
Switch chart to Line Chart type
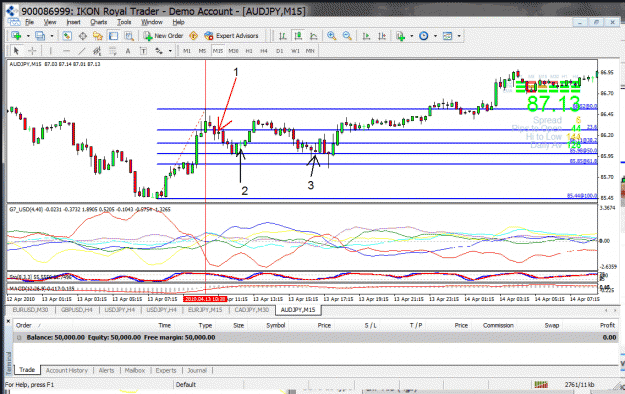(x=314, y=36)
